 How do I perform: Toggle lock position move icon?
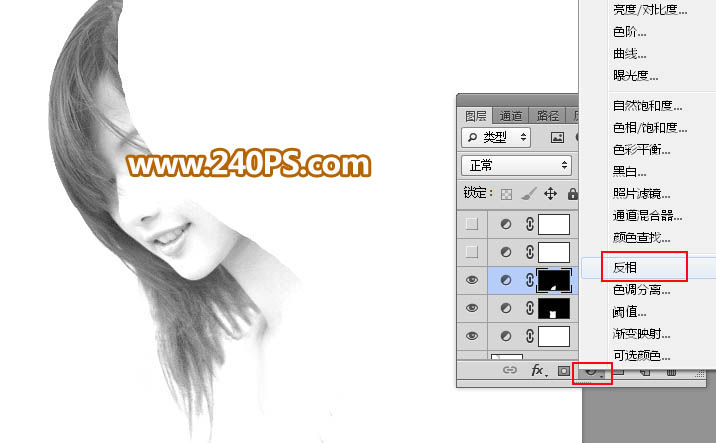click(x=550, y=194)
